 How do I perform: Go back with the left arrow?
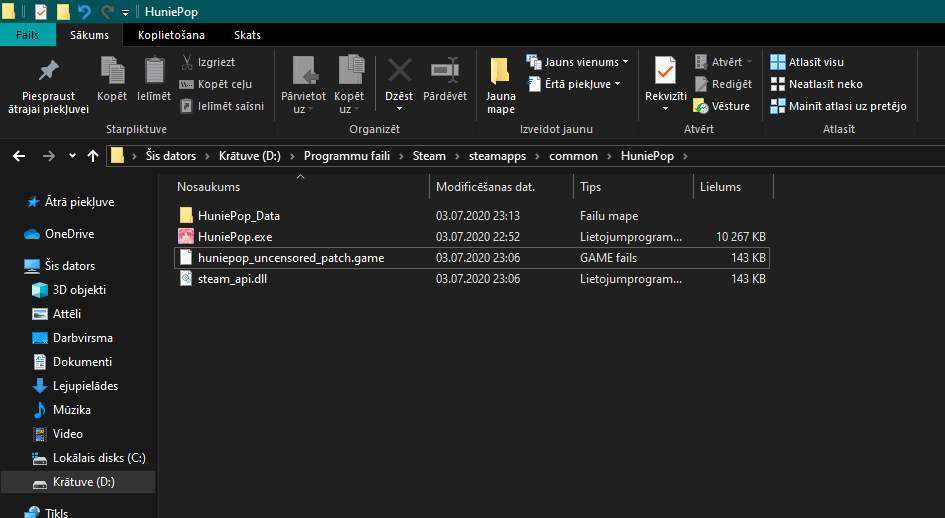tap(19, 156)
